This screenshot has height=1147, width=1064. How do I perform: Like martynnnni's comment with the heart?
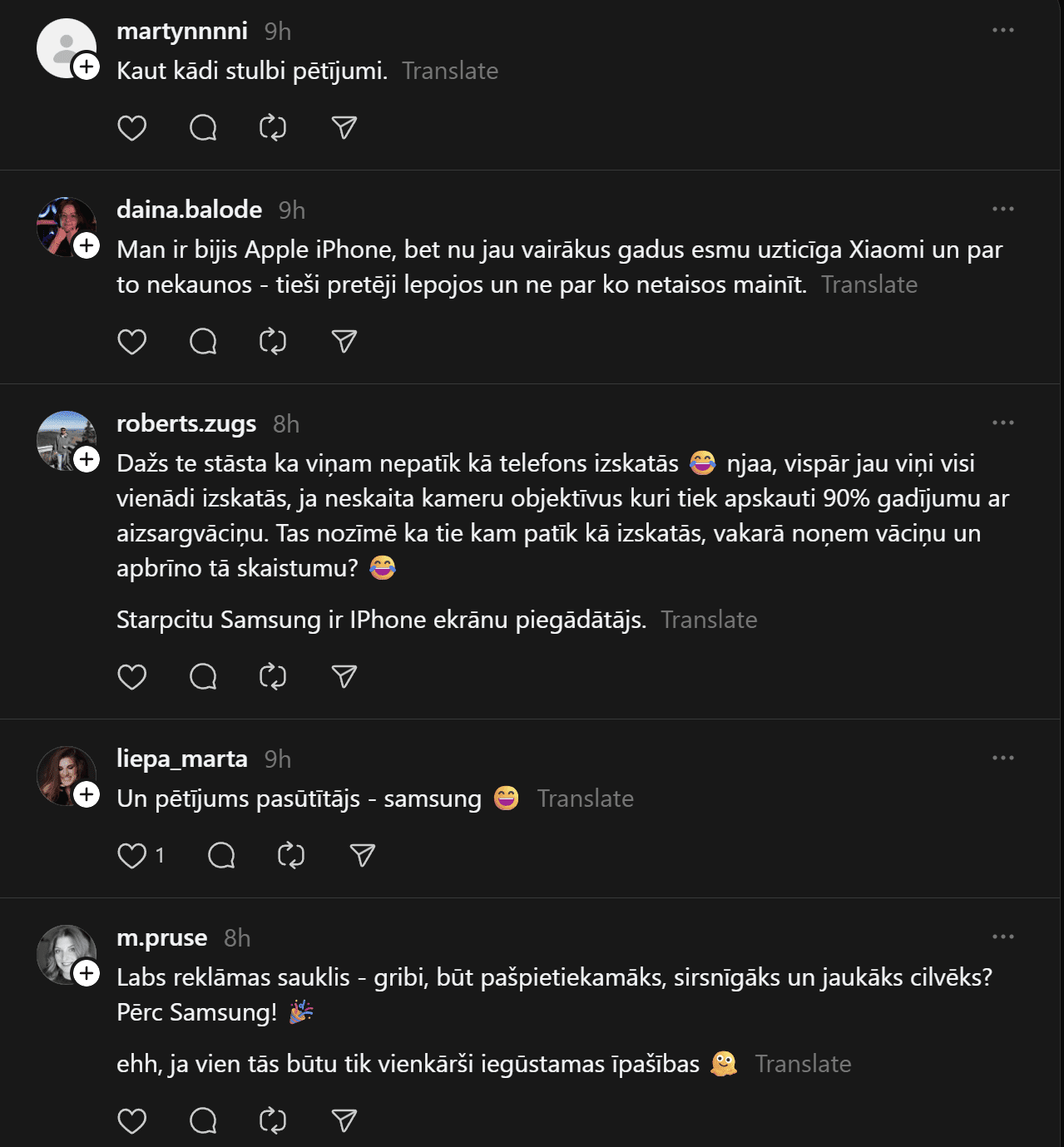(132, 128)
